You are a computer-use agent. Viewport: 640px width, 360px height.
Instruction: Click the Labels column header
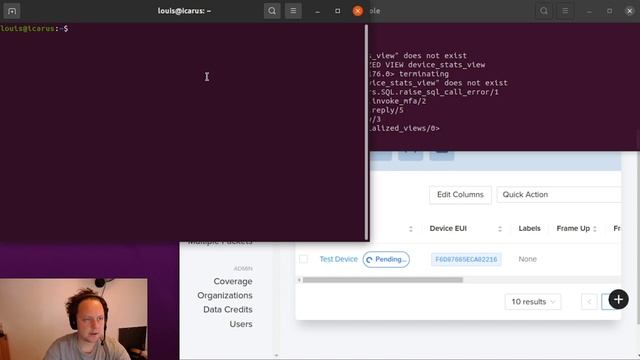(529, 229)
